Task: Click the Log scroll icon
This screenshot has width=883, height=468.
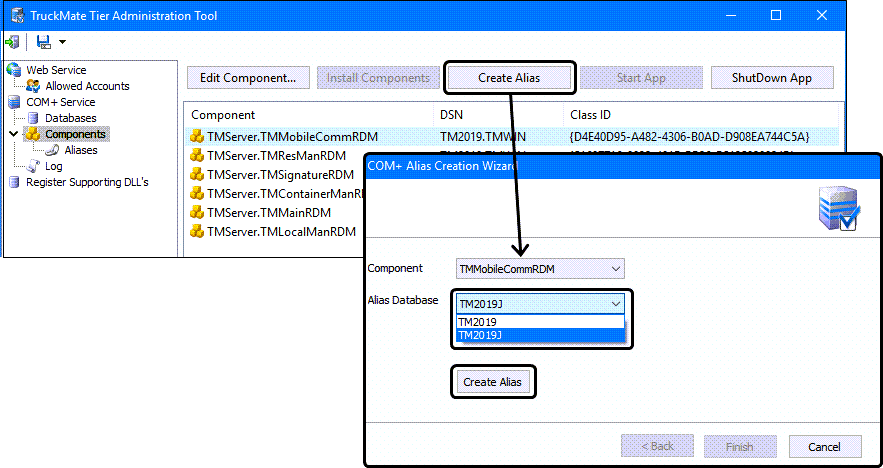Action: [x=34, y=166]
